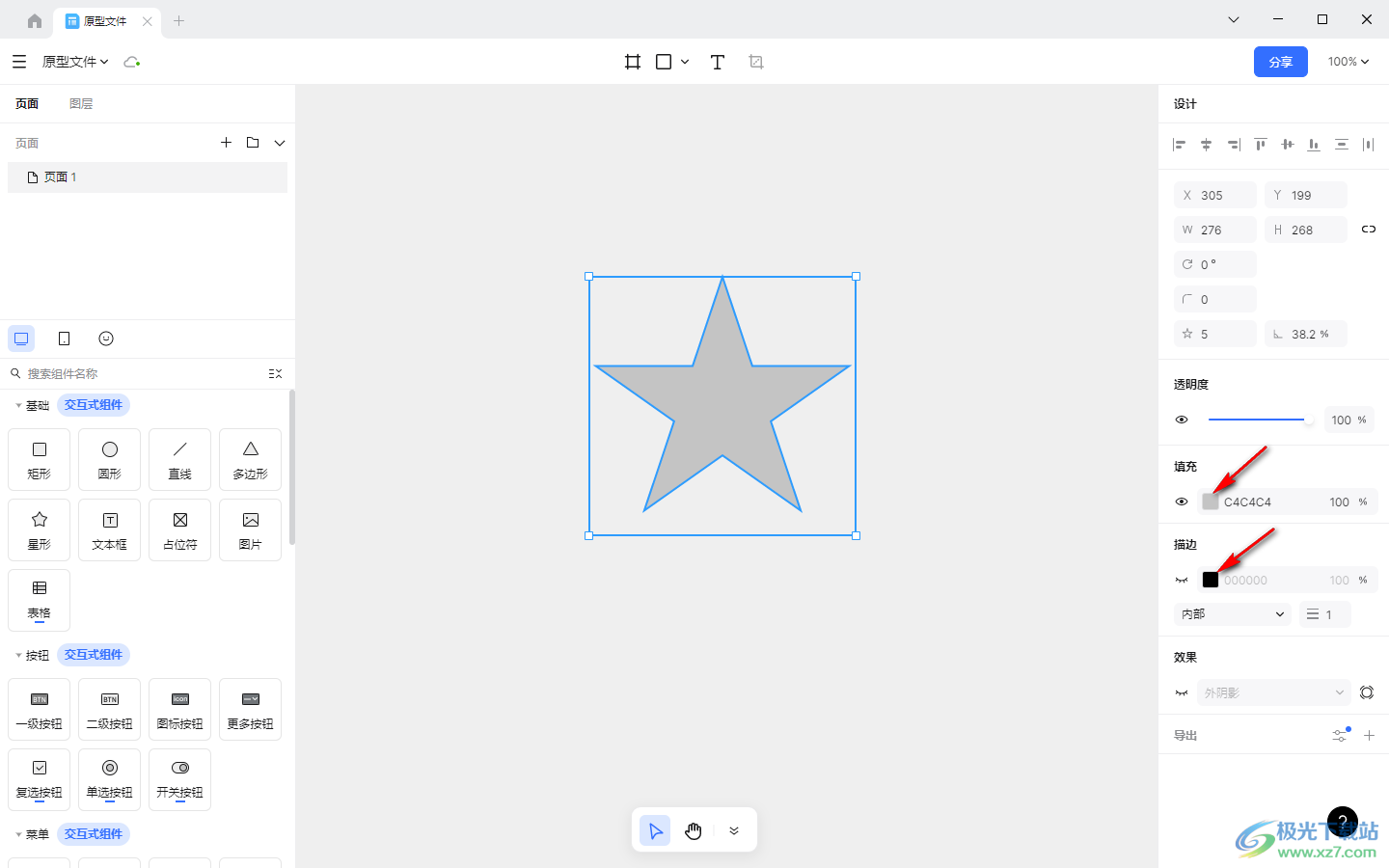Select the pointer arrow tool
The width and height of the screenshot is (1389, 868).
[x=655, y=830]
